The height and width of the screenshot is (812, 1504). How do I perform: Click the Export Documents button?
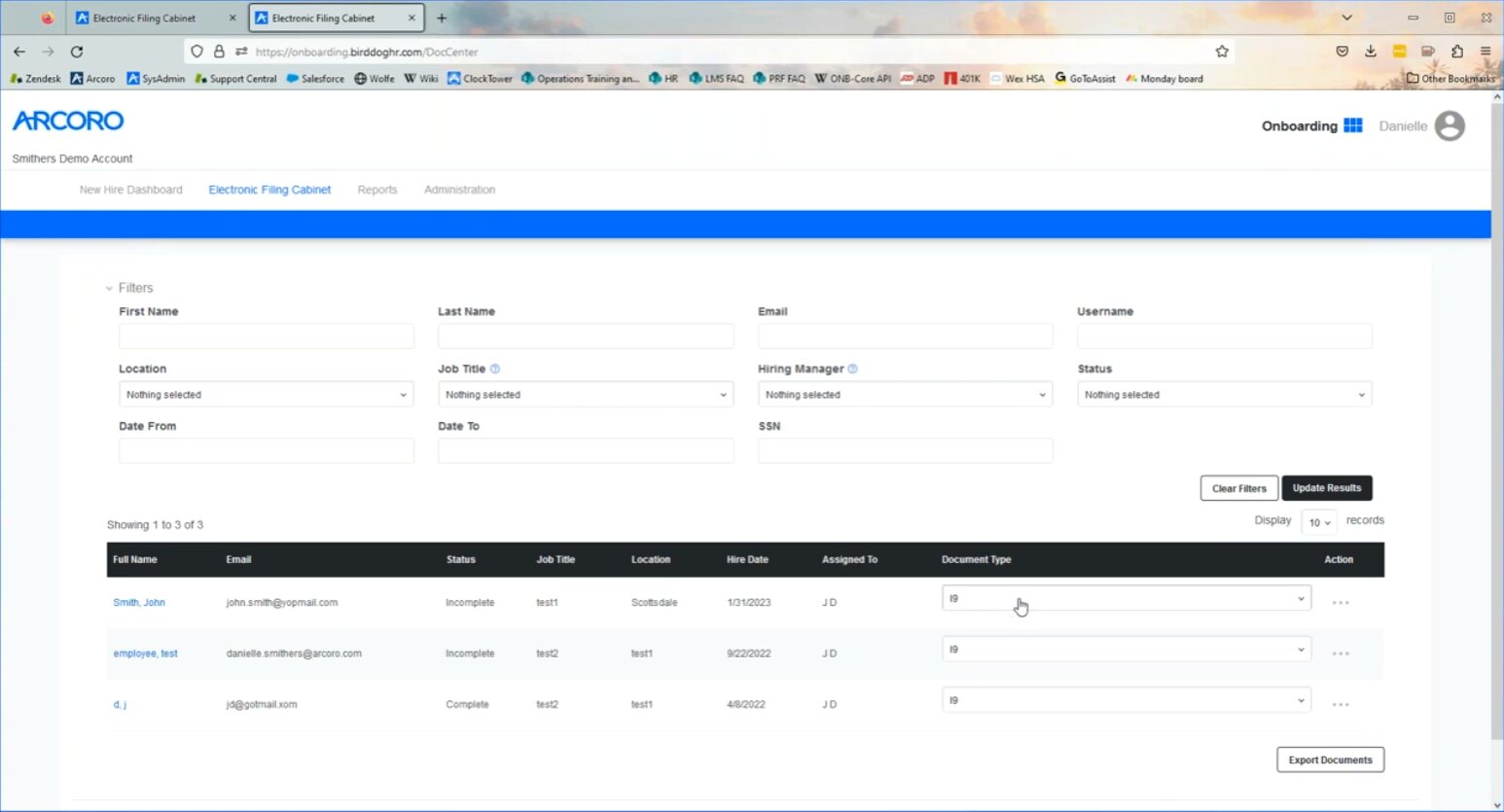point(1329,760)
